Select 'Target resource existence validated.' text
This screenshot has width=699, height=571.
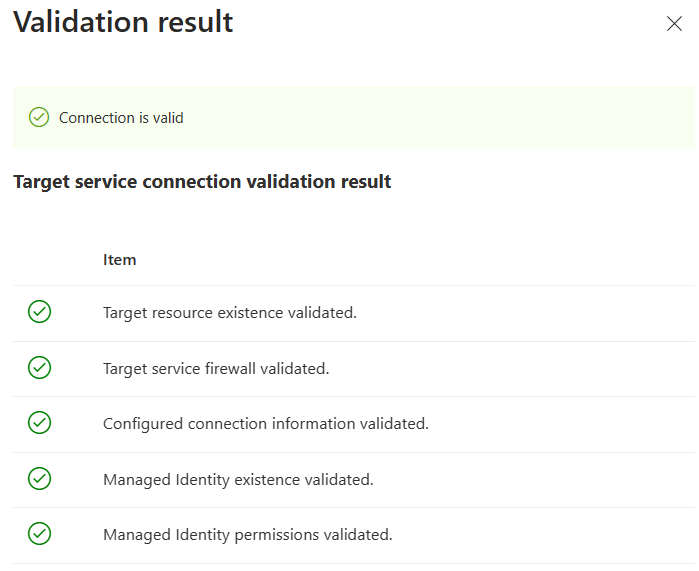(x=229, y=313)
